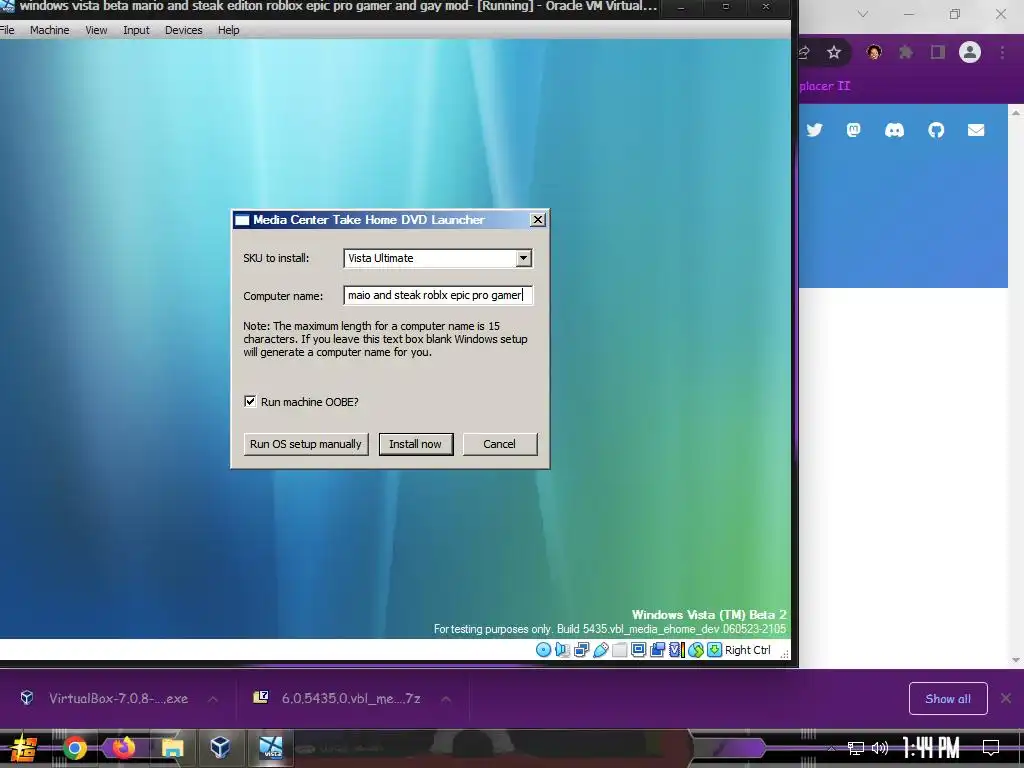This screenshot has height=768, width=1024.
Task: Click the recording status icon in VirtualBox status bar
Action: tap(658, 650)
